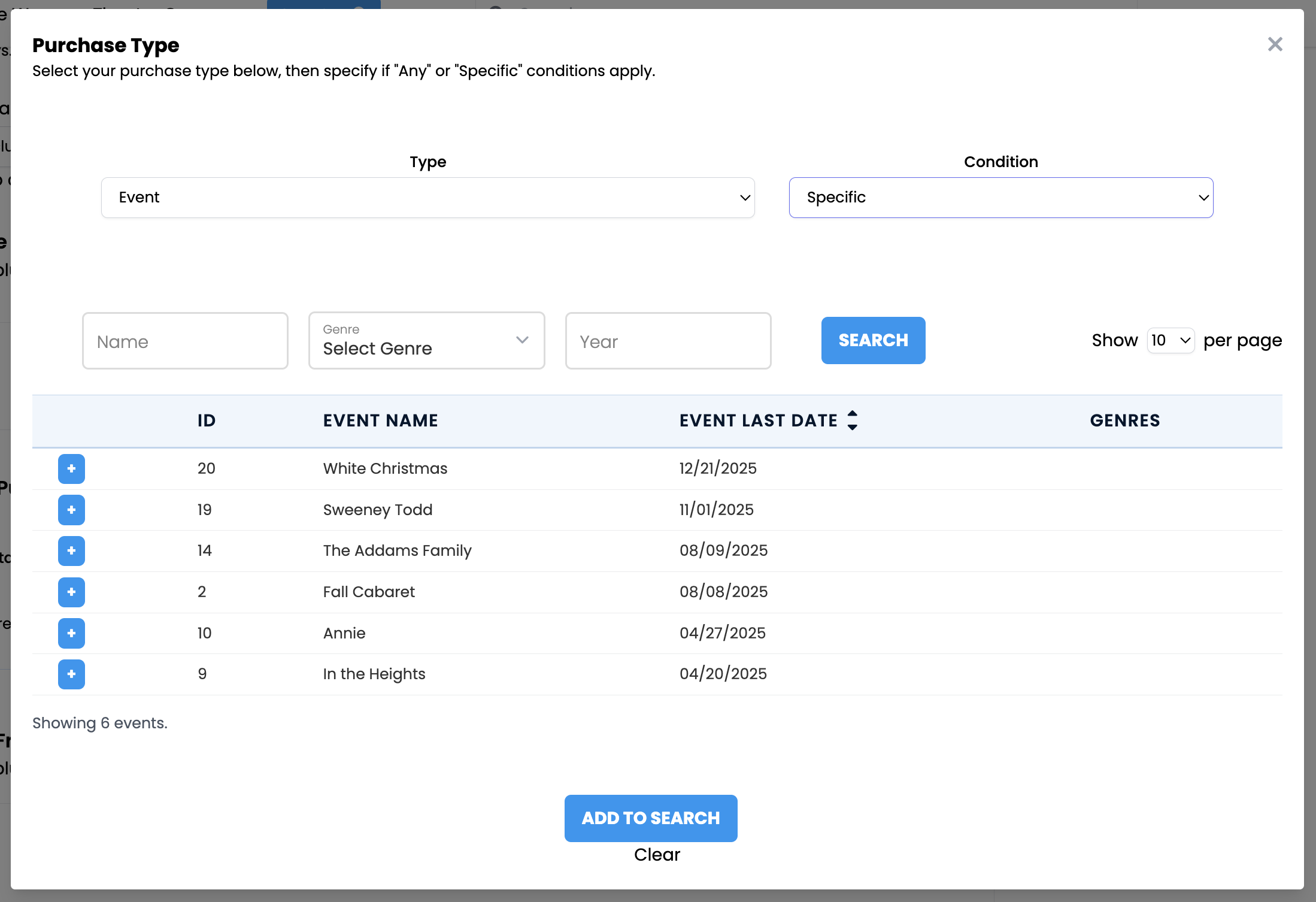Close the Purchase Type dialog
The width and height of the screenshot is (1316, 902).
coord(1275,44)
